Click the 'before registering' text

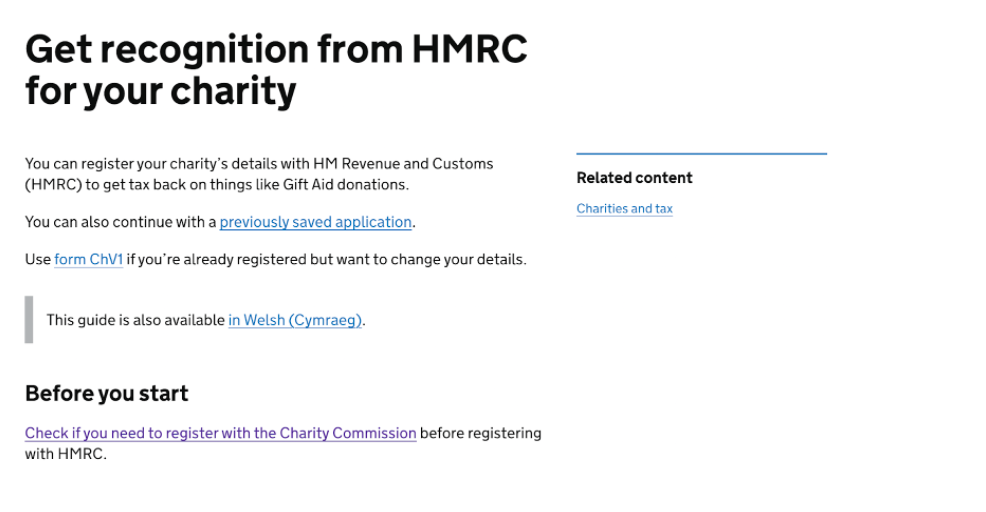(x=481, y=434)
